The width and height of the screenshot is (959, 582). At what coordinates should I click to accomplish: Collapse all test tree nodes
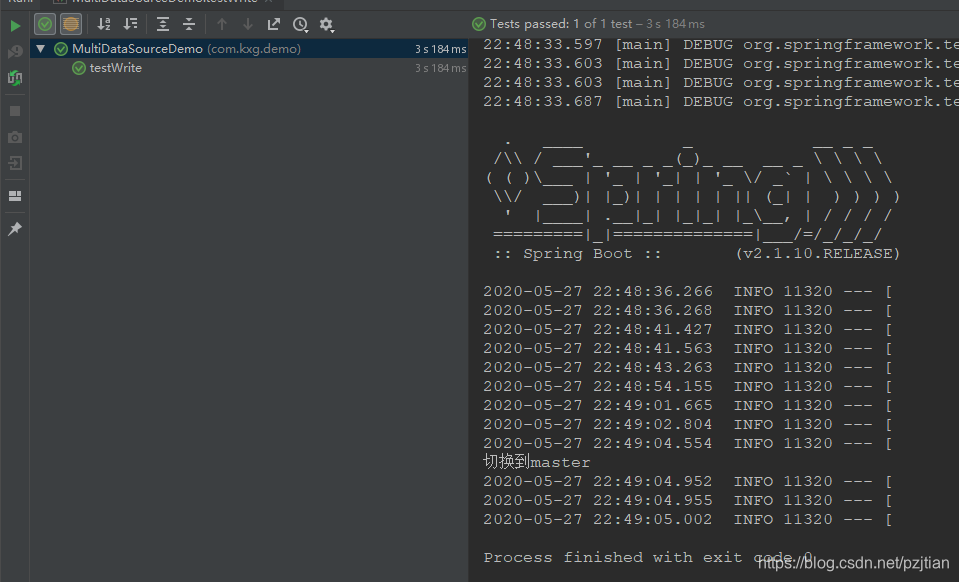click(189, 24)
